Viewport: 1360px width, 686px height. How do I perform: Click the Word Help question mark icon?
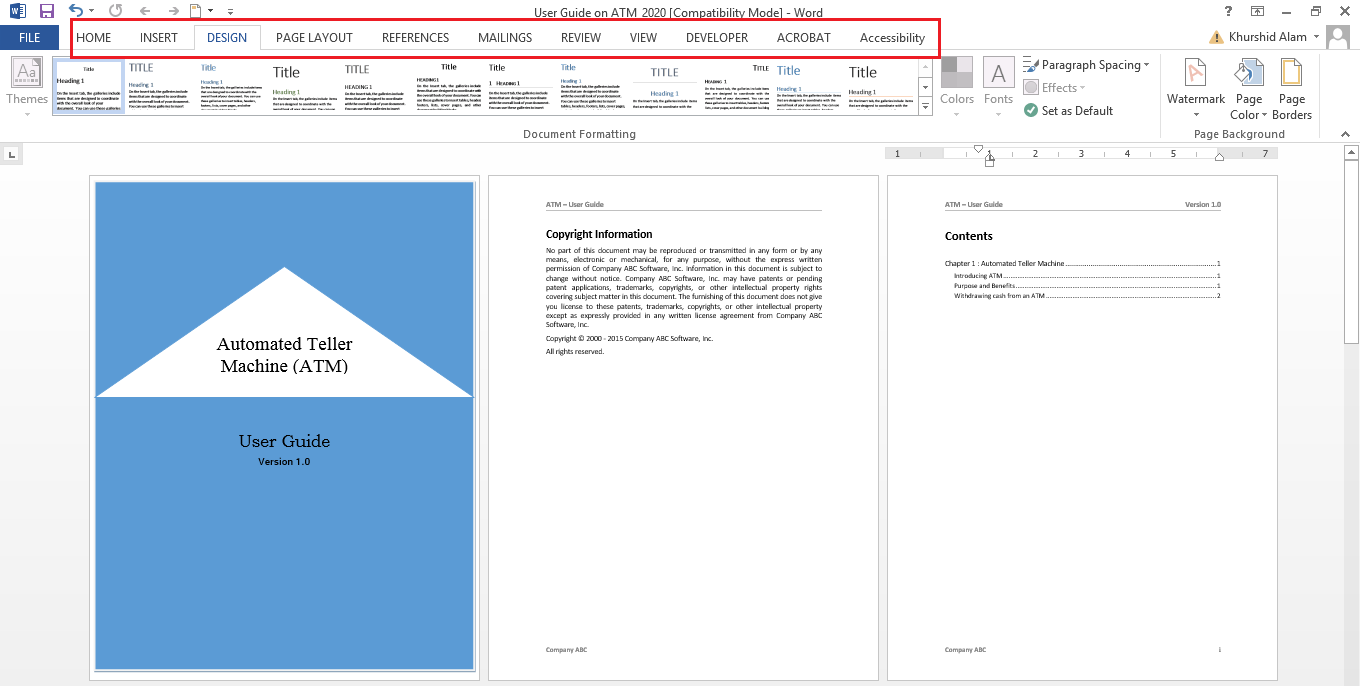[1228, 11]
